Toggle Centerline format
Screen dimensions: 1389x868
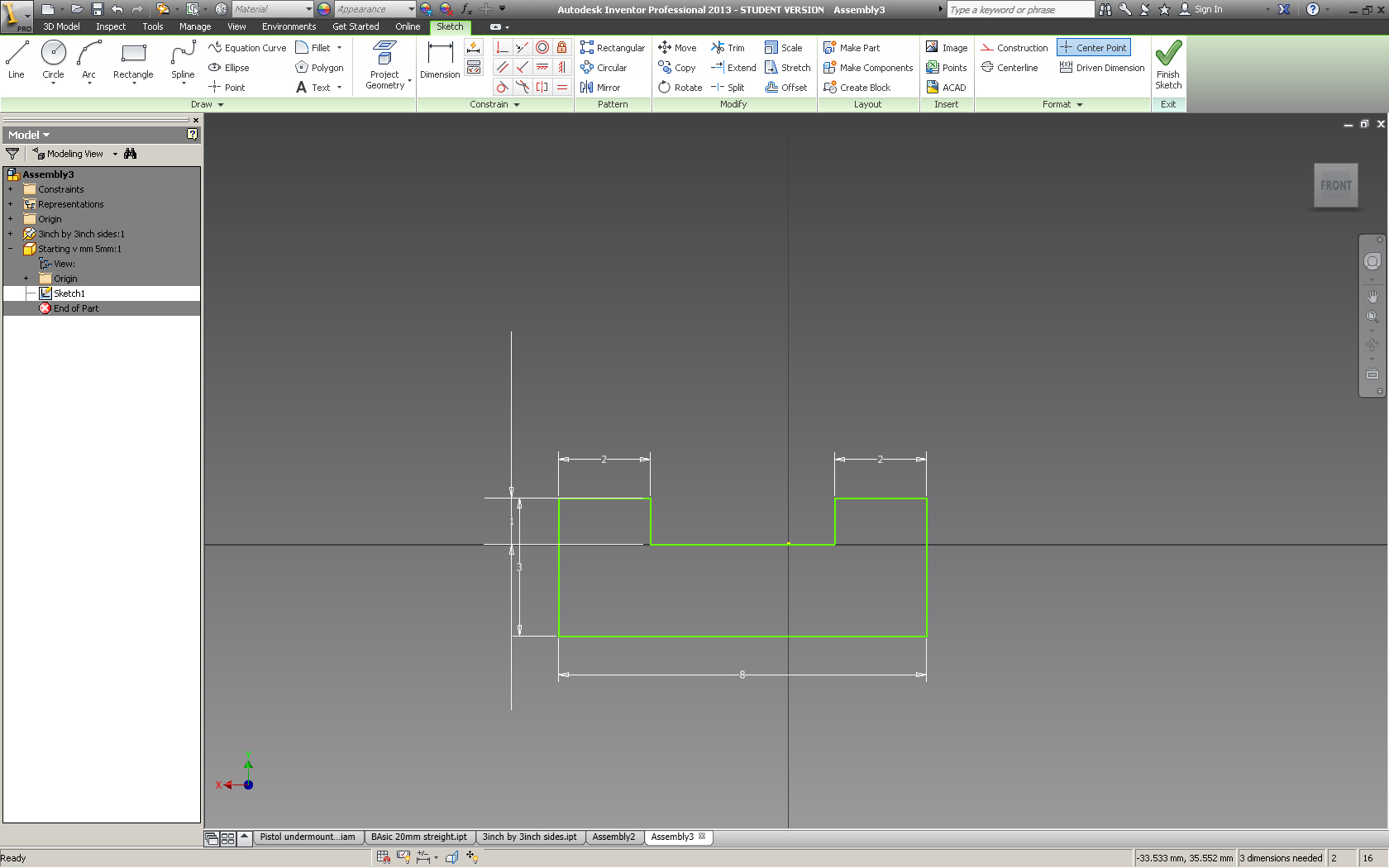(1010, 68)
